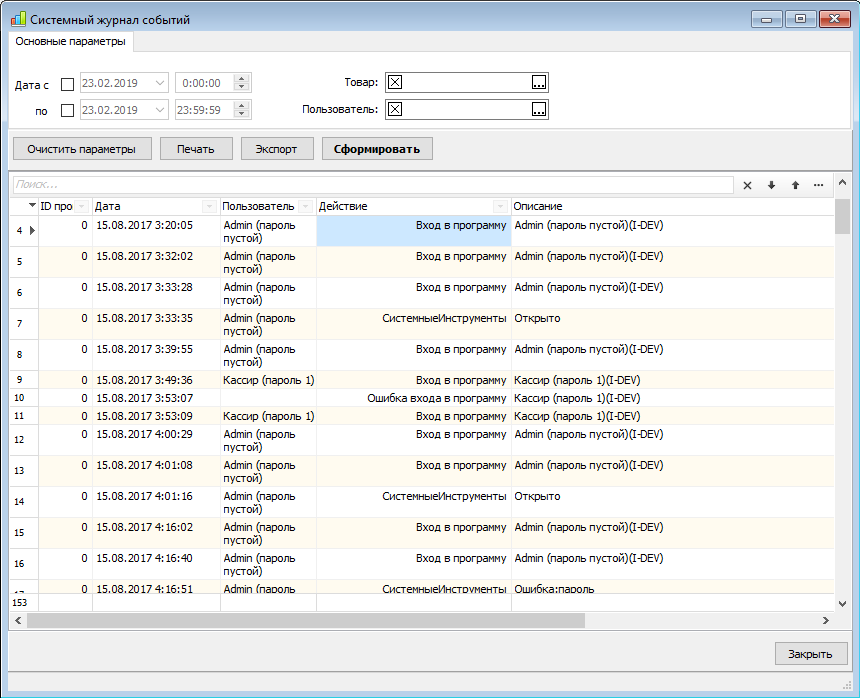860x698 pixels.
Task: Jump to previous search result with up arrow
Action: [795, 185]
